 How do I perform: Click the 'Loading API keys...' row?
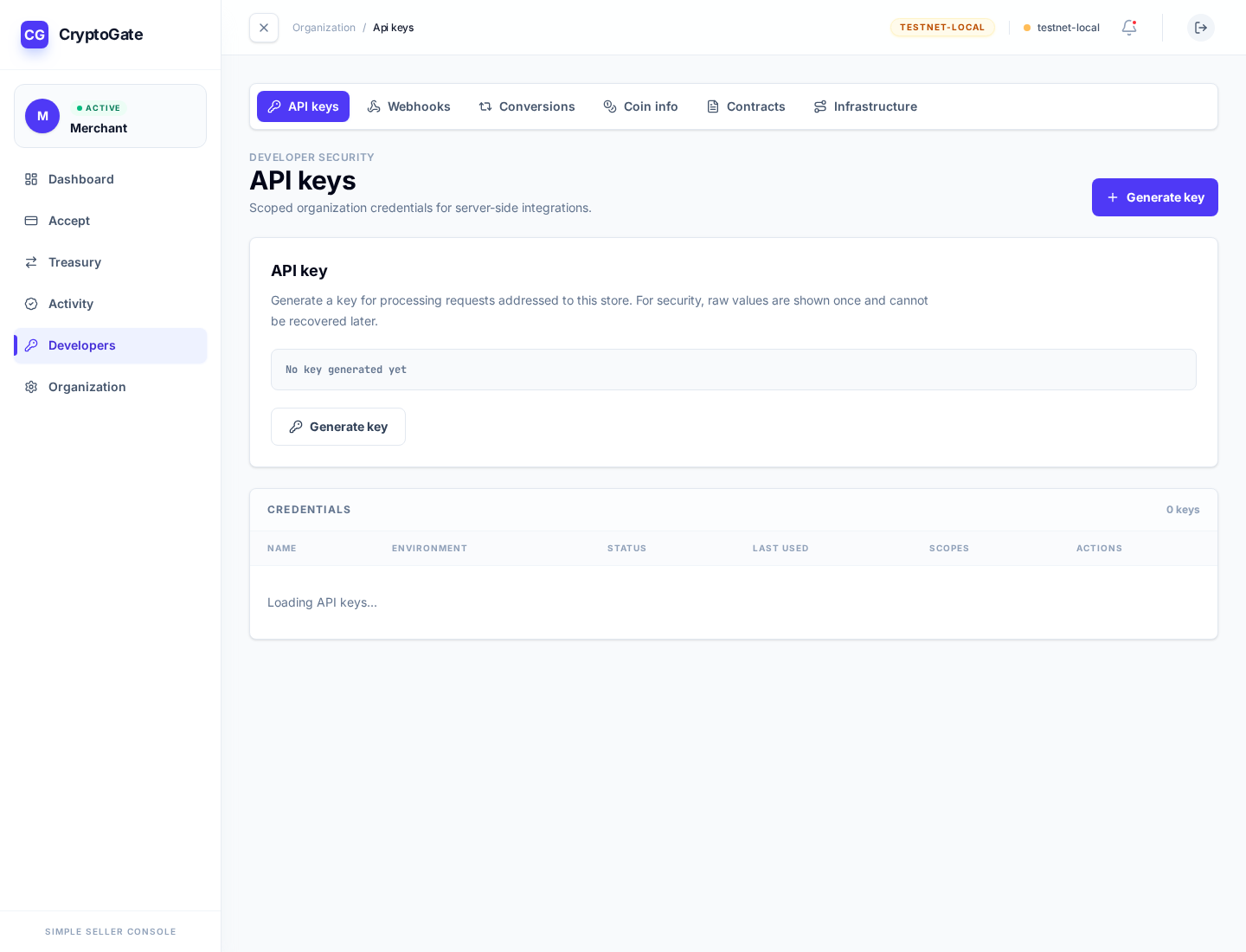(x=734, y=602)
